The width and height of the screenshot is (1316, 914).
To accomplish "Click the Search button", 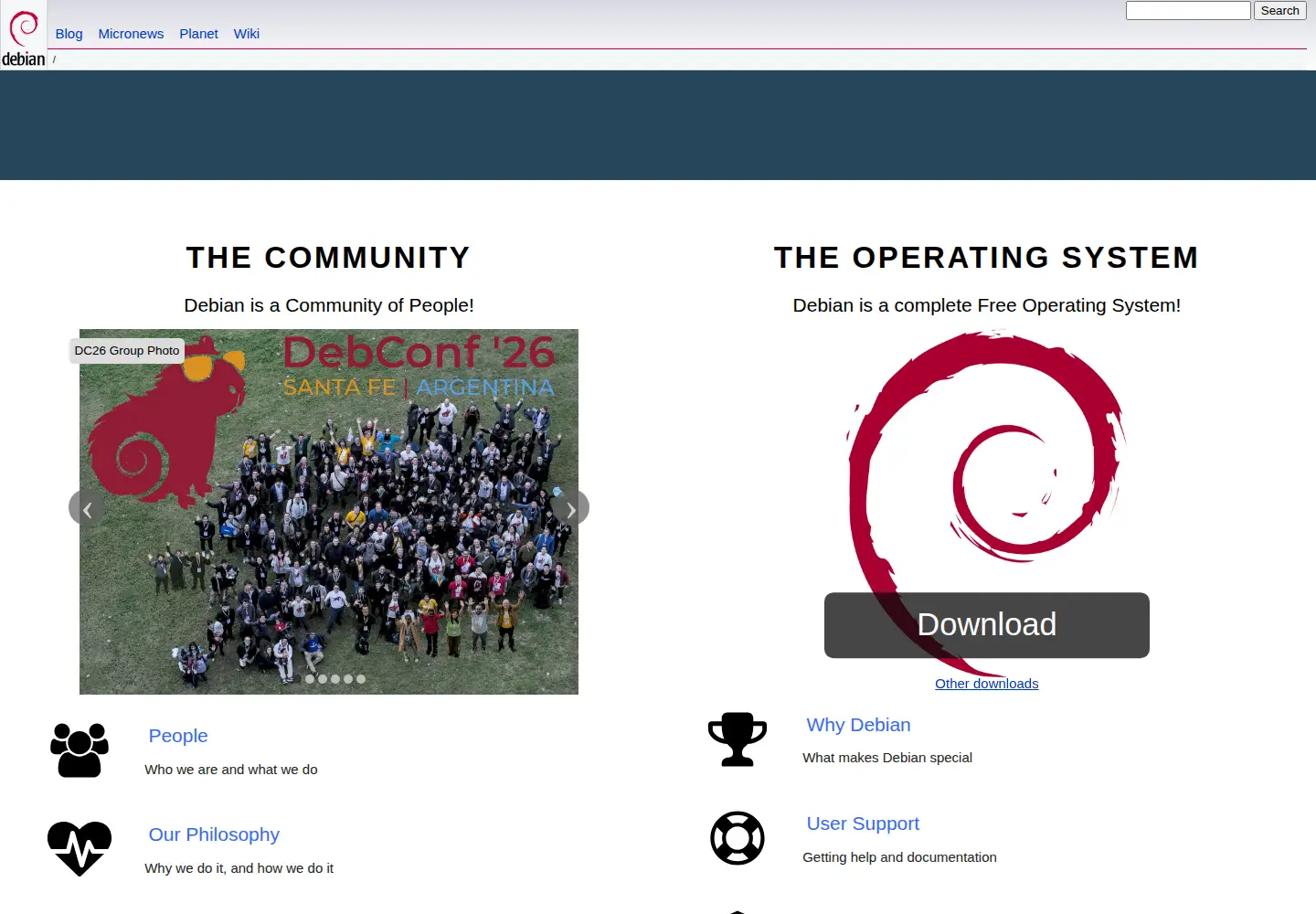I will 1279,11.
